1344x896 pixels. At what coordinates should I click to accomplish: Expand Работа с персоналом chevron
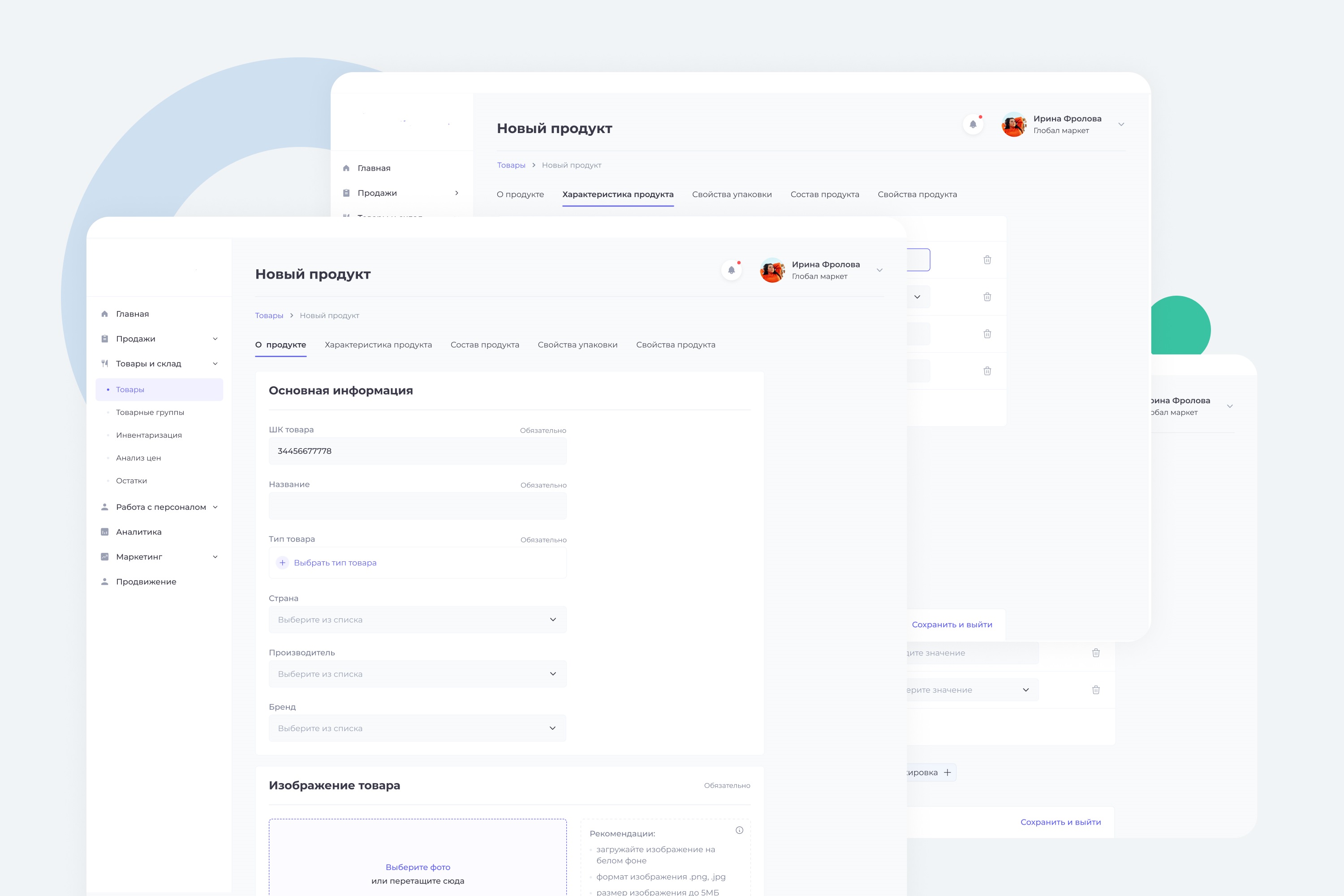click(x=215, y=507)
